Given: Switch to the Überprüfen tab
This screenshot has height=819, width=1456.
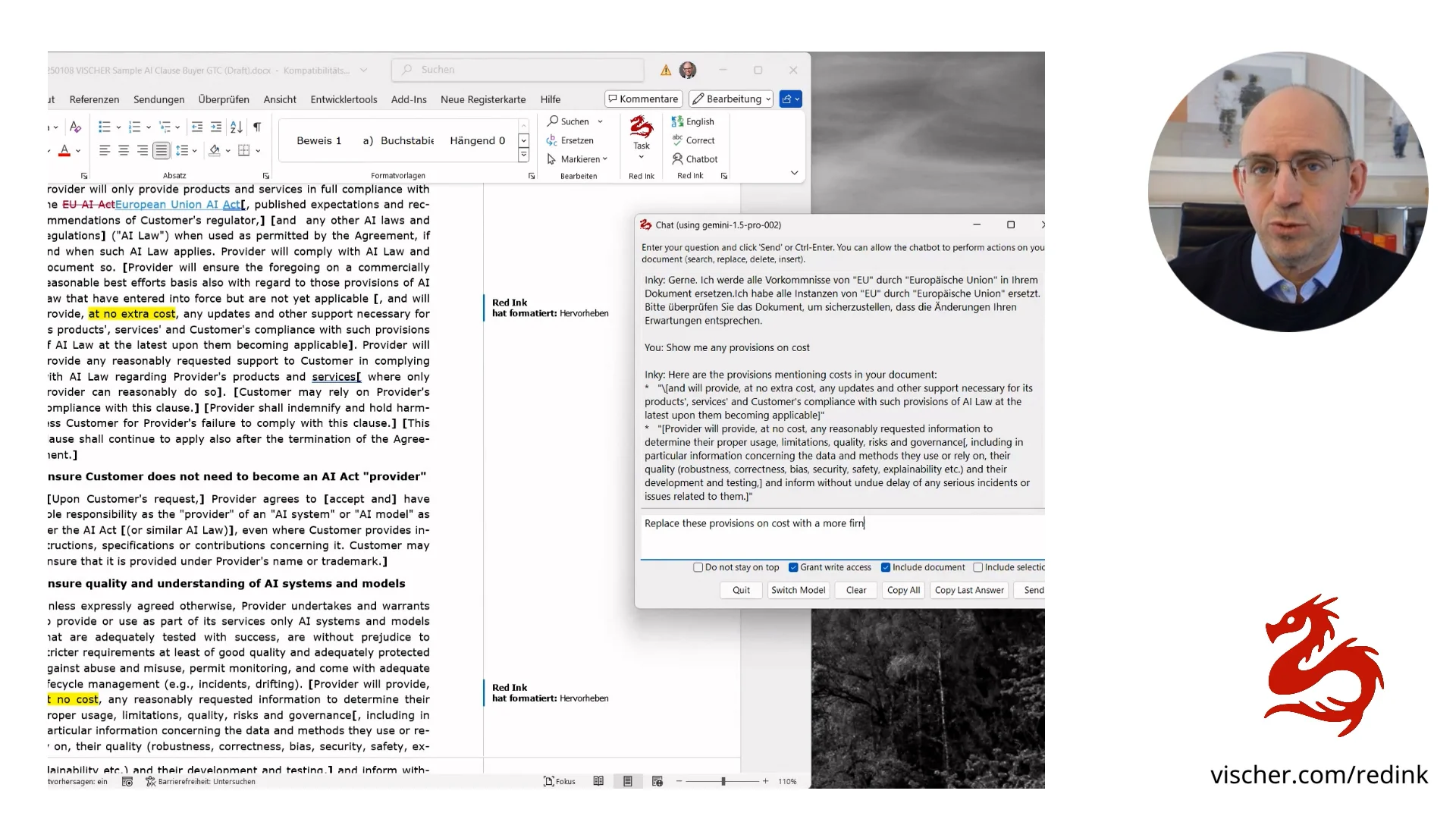Looking at the screenshot, I should [x=224, y=99].
